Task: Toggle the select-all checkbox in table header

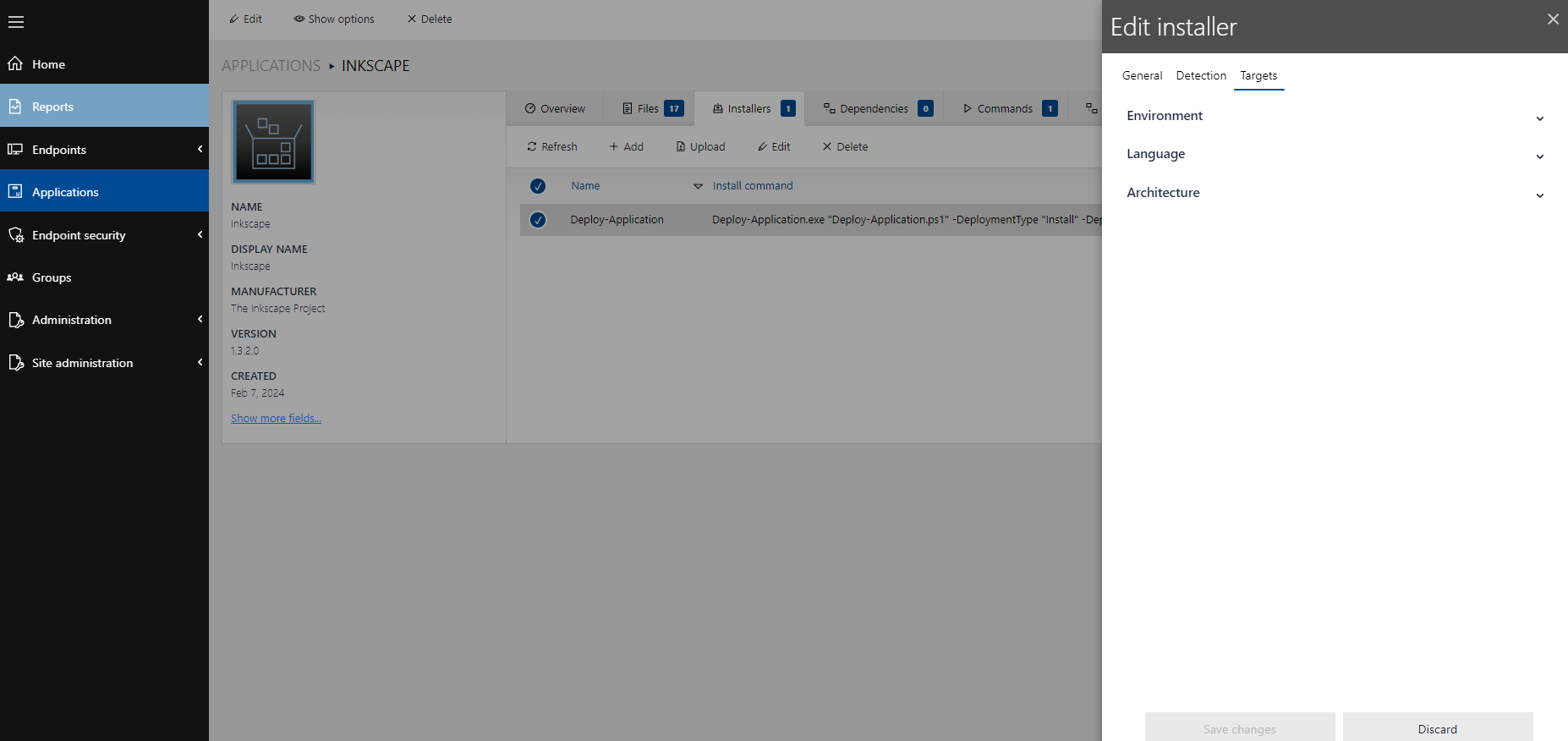Action: (x=538, y=186)
